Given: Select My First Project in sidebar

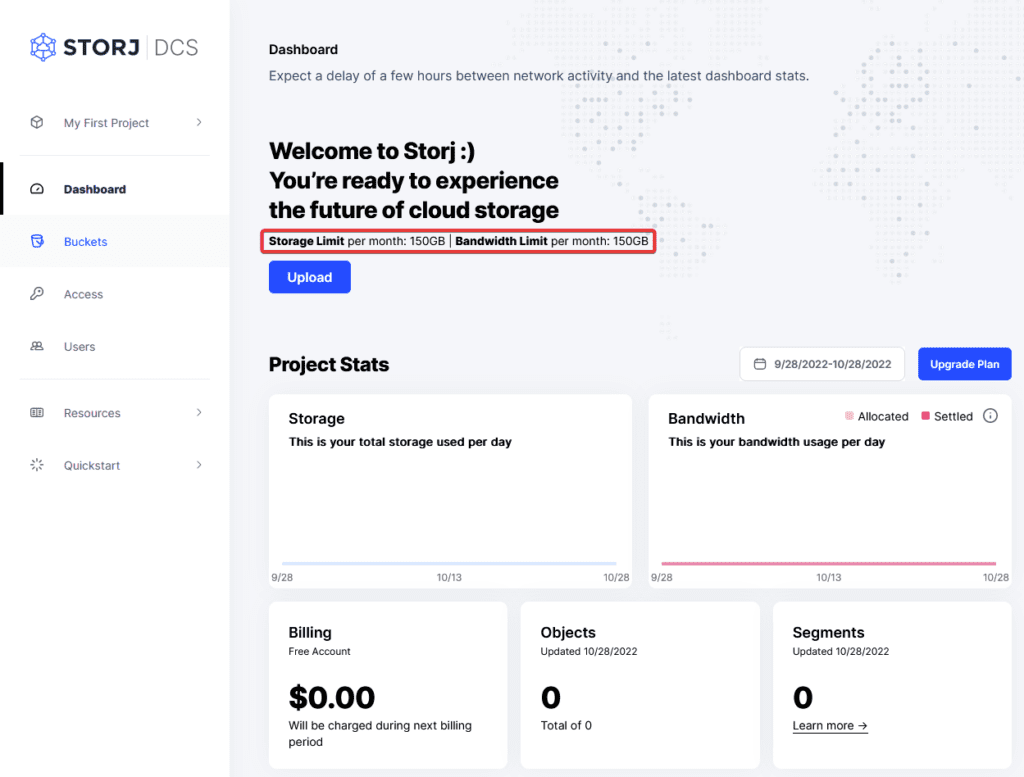Looking at the screenshot, I should click(115, 122).
